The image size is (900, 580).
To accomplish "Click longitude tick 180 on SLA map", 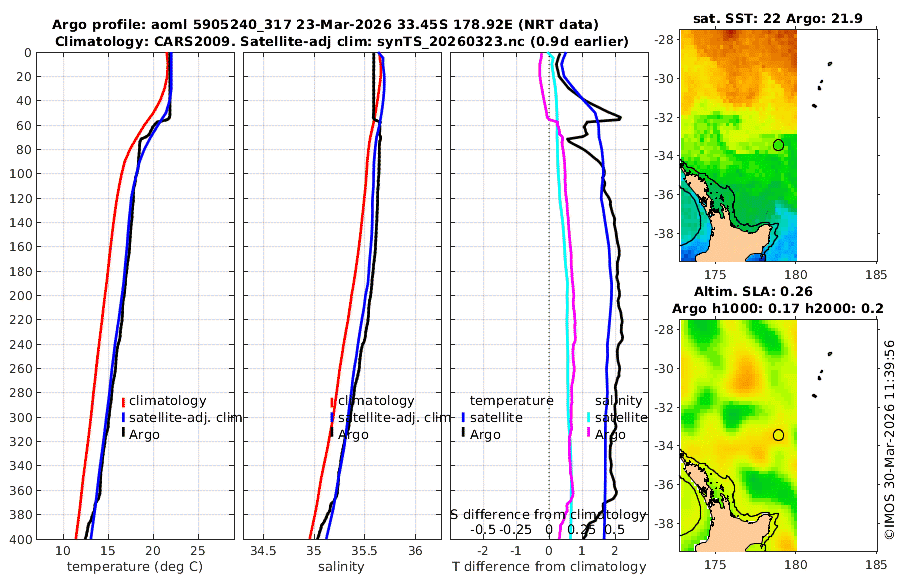I will 796,565.
